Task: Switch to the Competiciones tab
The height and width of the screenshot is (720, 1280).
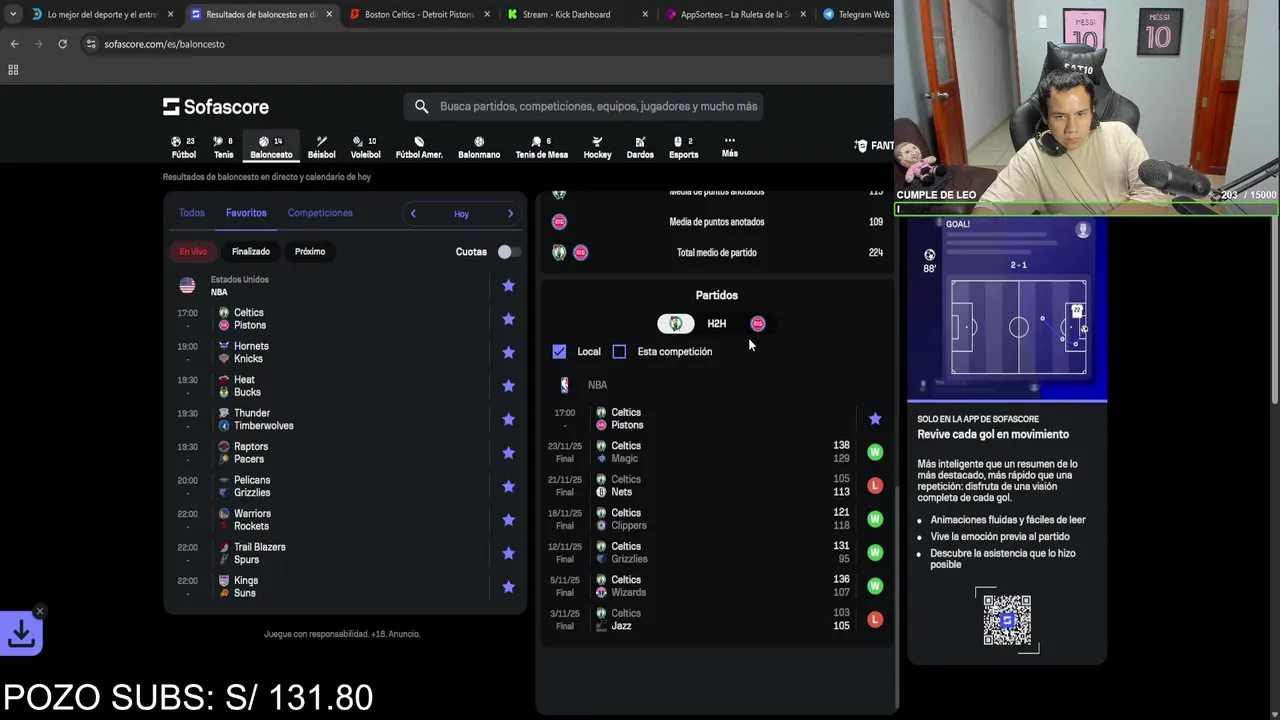Action: (x=320, y=213)
